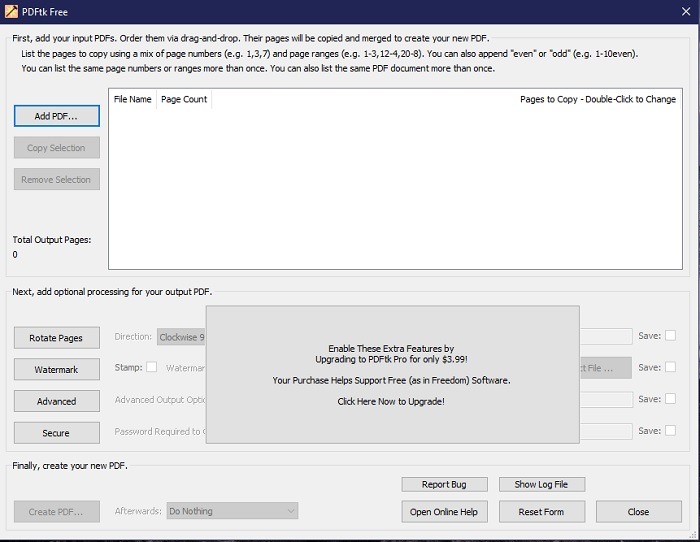The height and width of the screenshot is (542, 700).
Task: Open Online Help button
Action: click(x=444, y=512)
